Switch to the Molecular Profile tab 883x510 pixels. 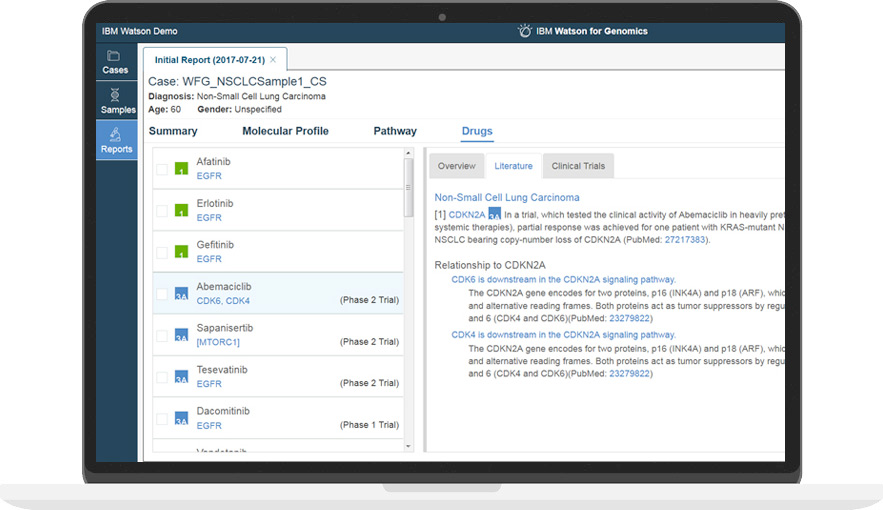tap(285, 131)
